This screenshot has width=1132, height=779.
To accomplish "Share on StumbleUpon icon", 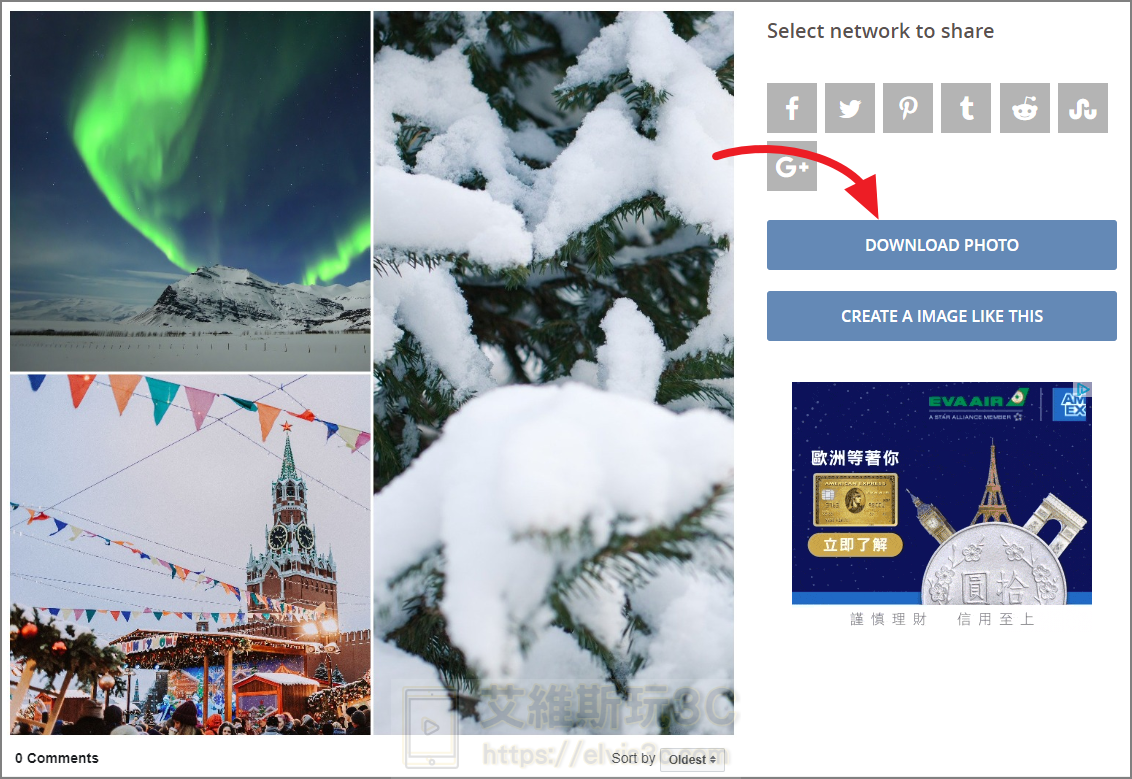I will tap(1083, 108).
